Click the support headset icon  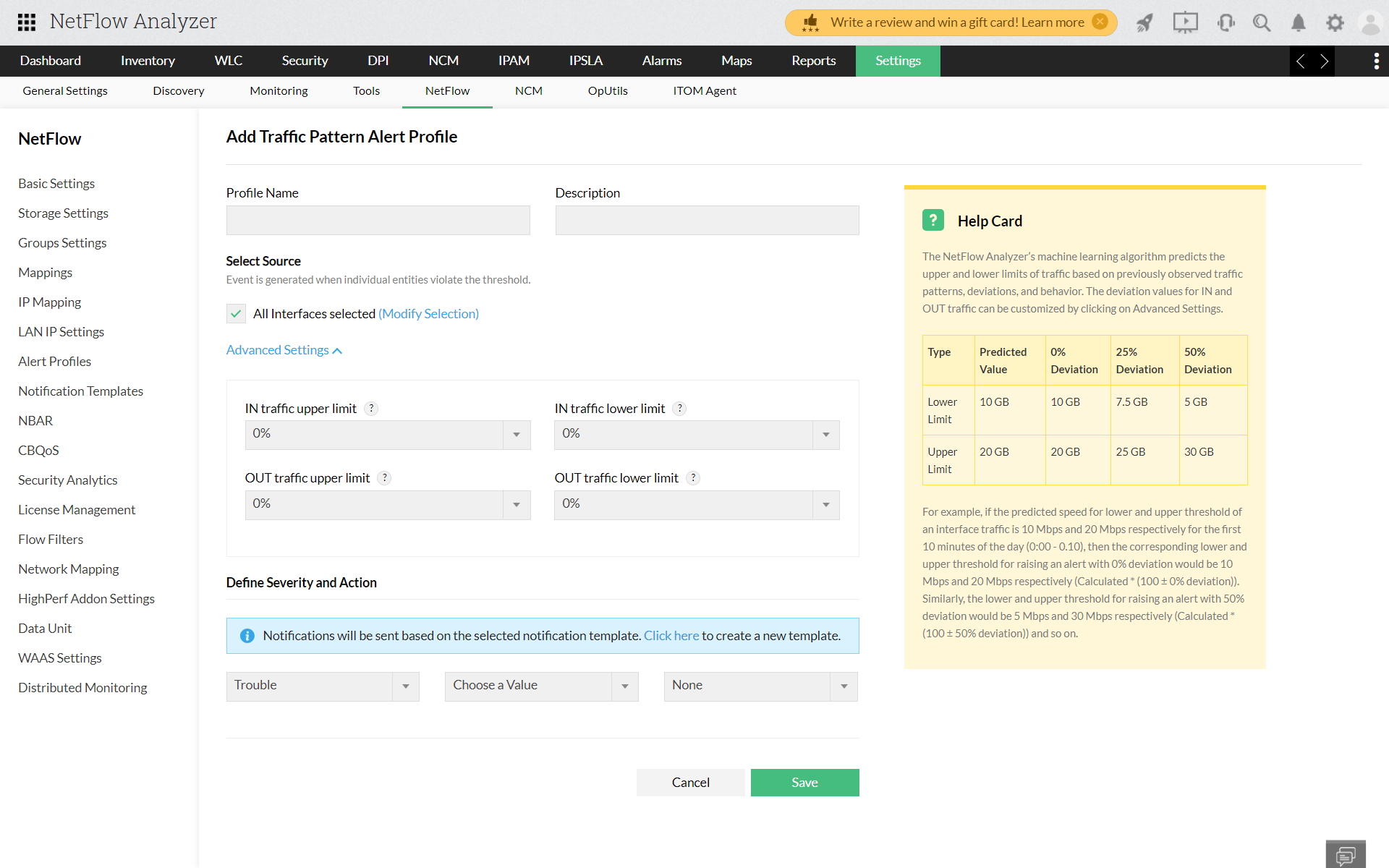point(1226,22)
